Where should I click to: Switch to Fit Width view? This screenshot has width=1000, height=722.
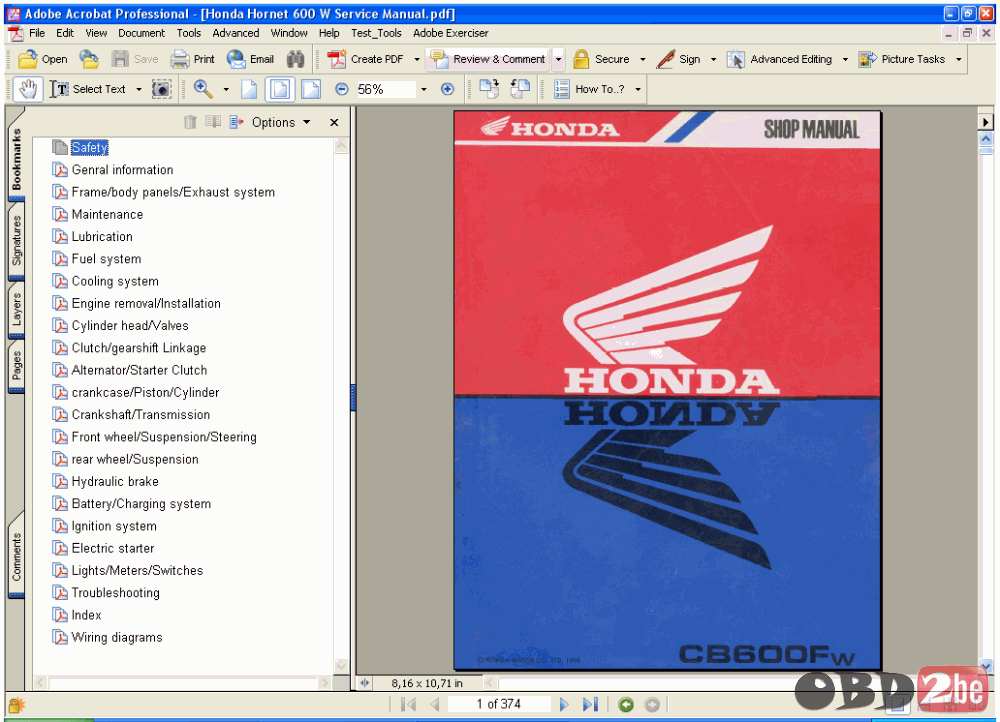(311, 89)
